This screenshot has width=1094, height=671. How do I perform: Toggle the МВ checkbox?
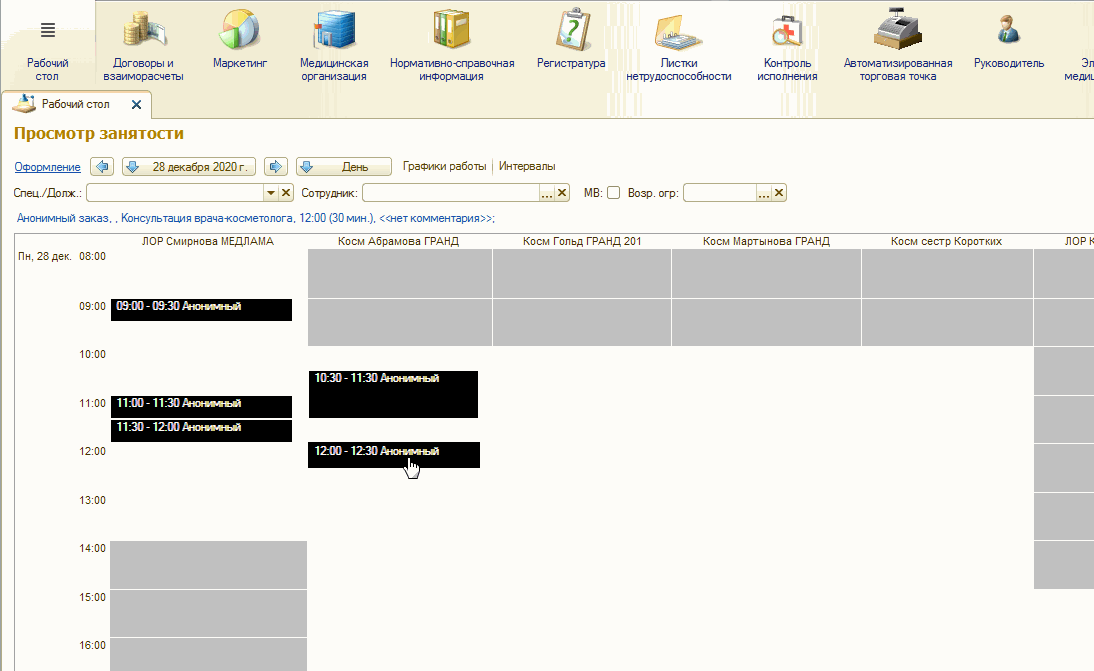[614, 193]
